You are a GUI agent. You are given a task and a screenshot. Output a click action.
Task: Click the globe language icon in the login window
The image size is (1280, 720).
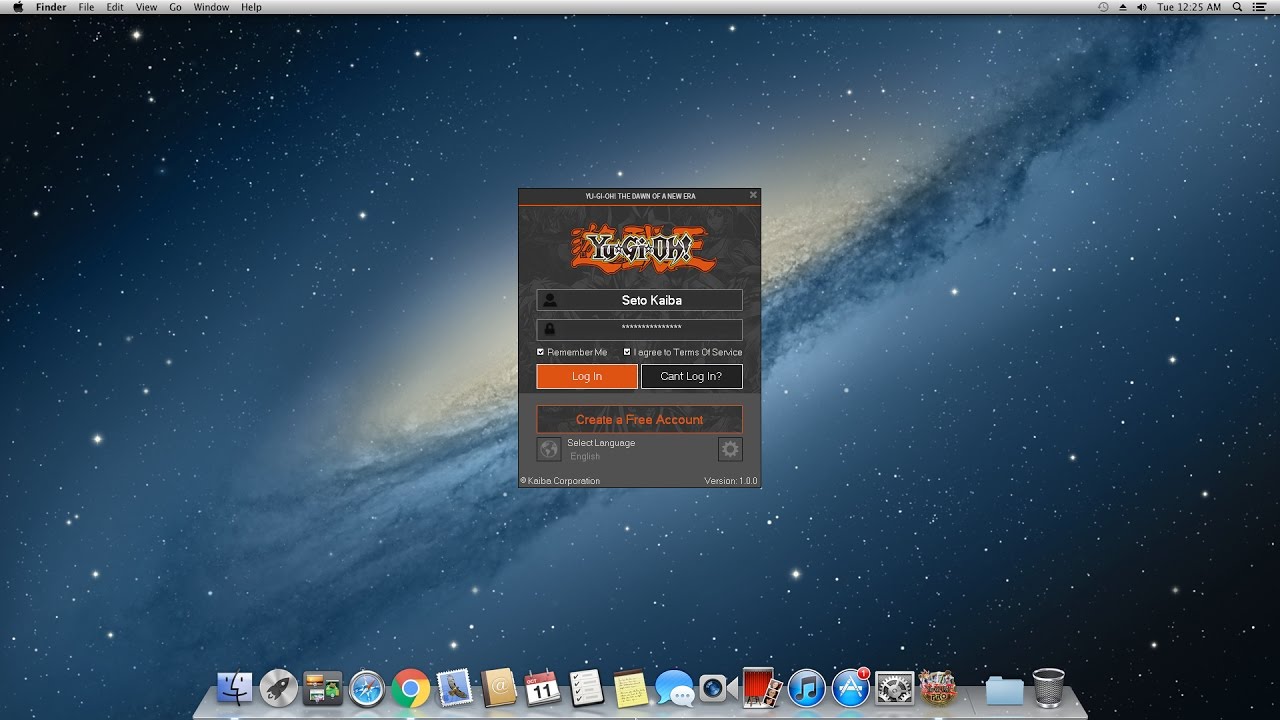549,450
